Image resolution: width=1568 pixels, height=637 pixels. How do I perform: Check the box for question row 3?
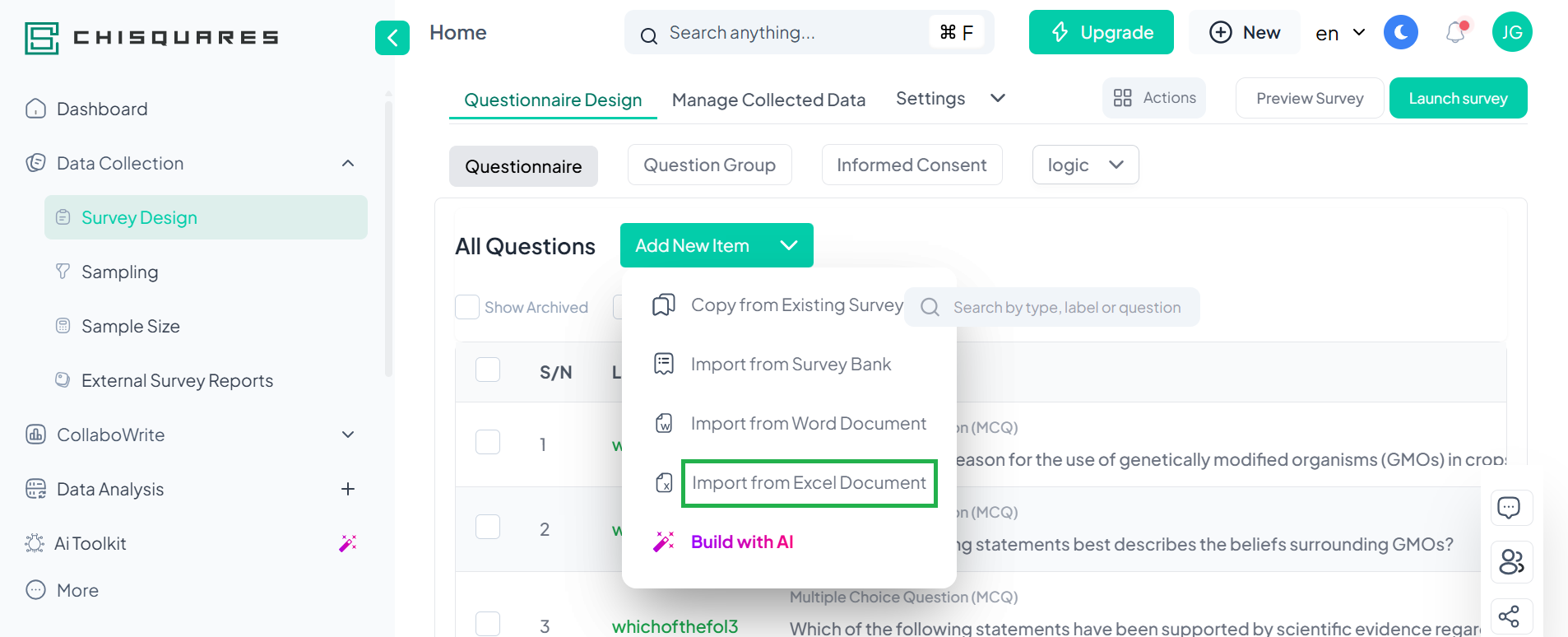[x=488, y=624]
